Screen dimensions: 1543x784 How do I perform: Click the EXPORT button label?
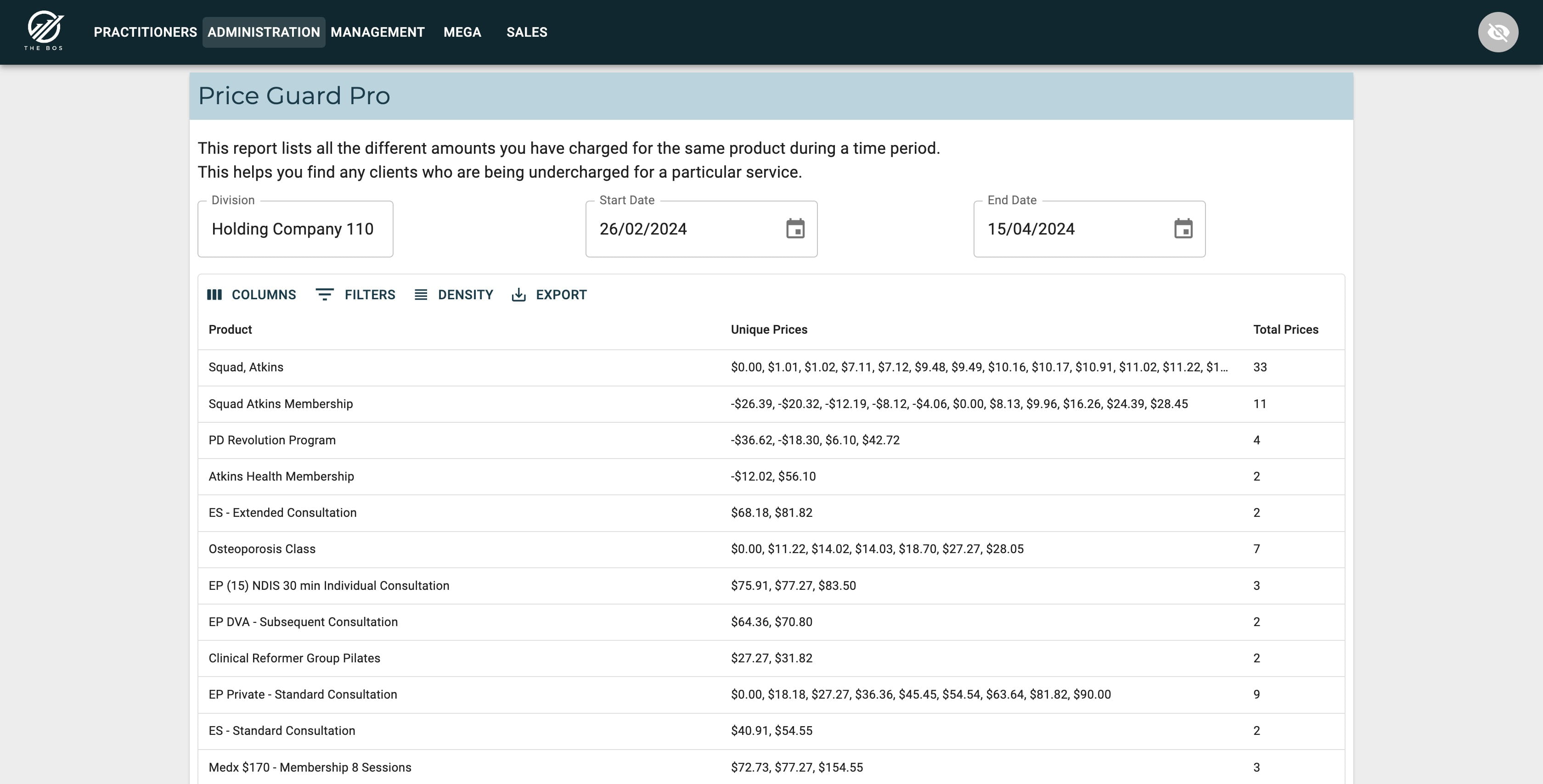[561, 295]
